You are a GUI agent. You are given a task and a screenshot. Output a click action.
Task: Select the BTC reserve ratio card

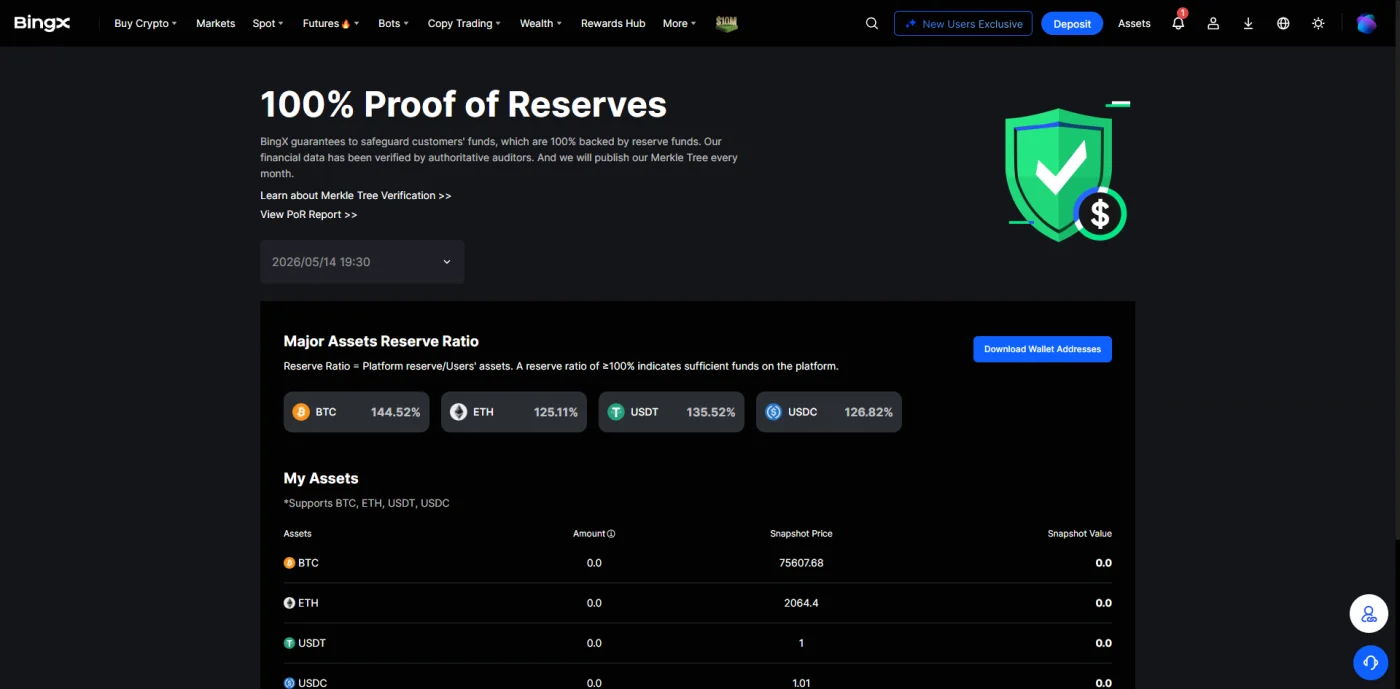tap(356, 412)
